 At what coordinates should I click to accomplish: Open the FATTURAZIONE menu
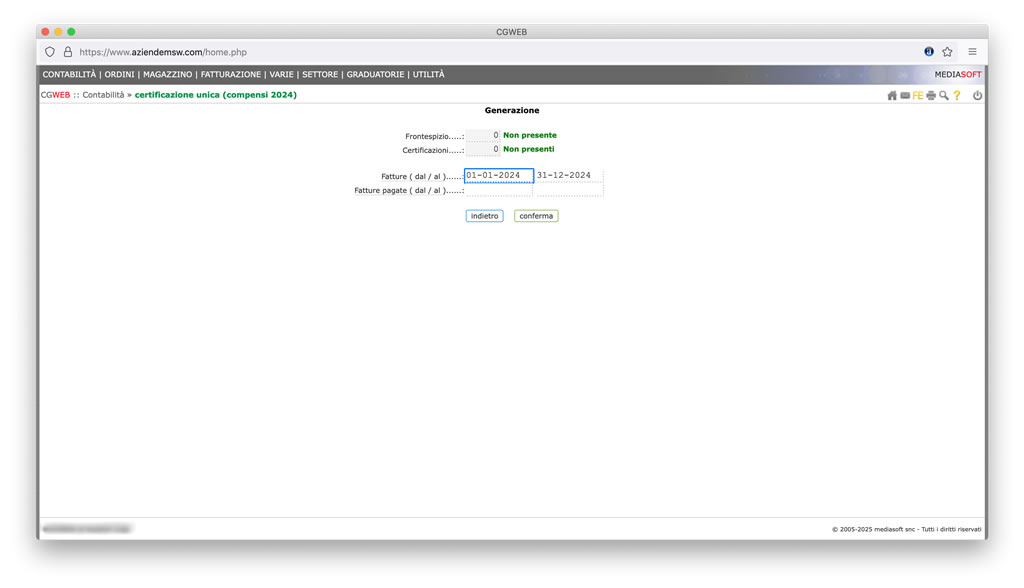coord(230,75)
